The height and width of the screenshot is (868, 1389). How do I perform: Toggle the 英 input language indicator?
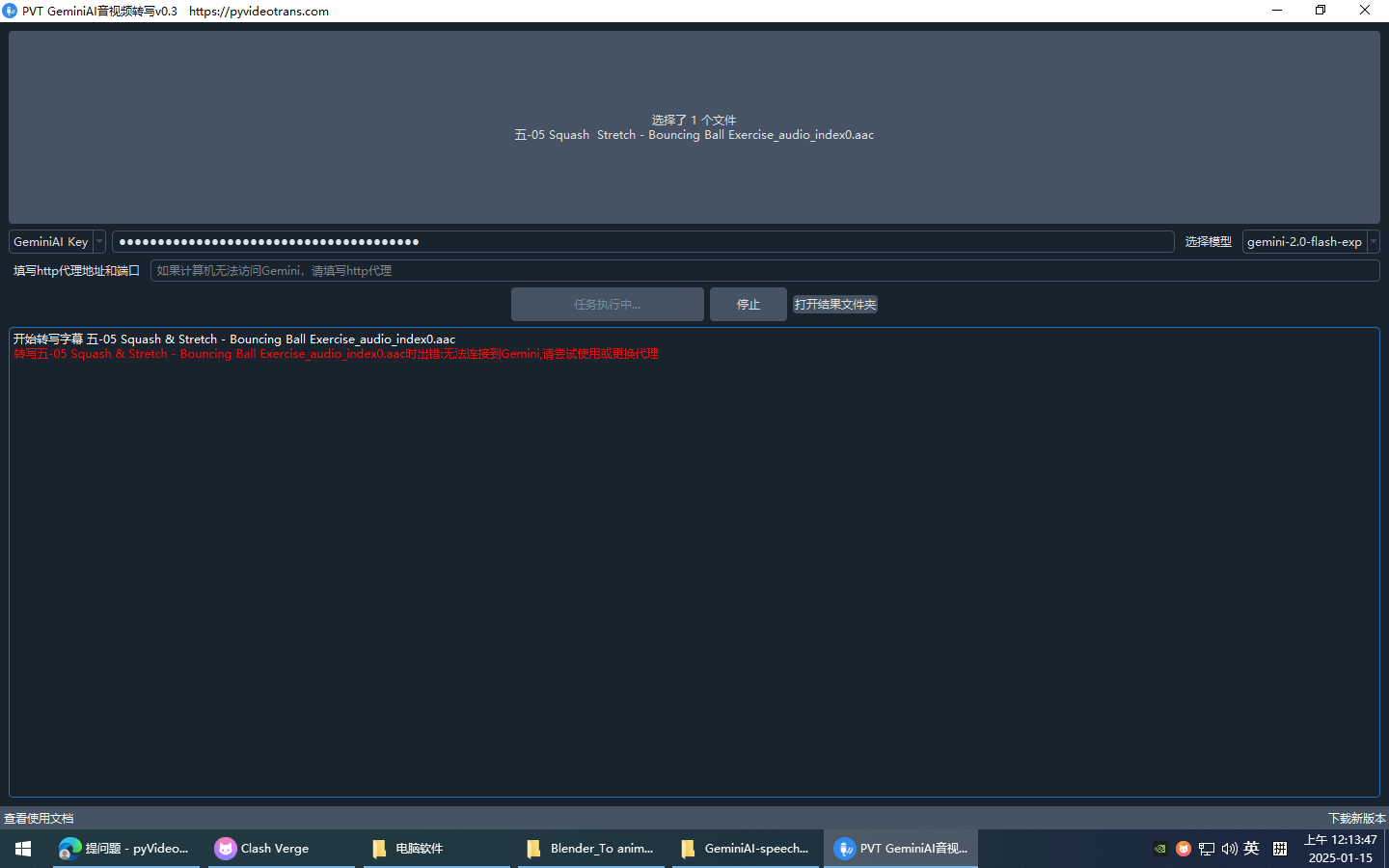[1251, 849]
